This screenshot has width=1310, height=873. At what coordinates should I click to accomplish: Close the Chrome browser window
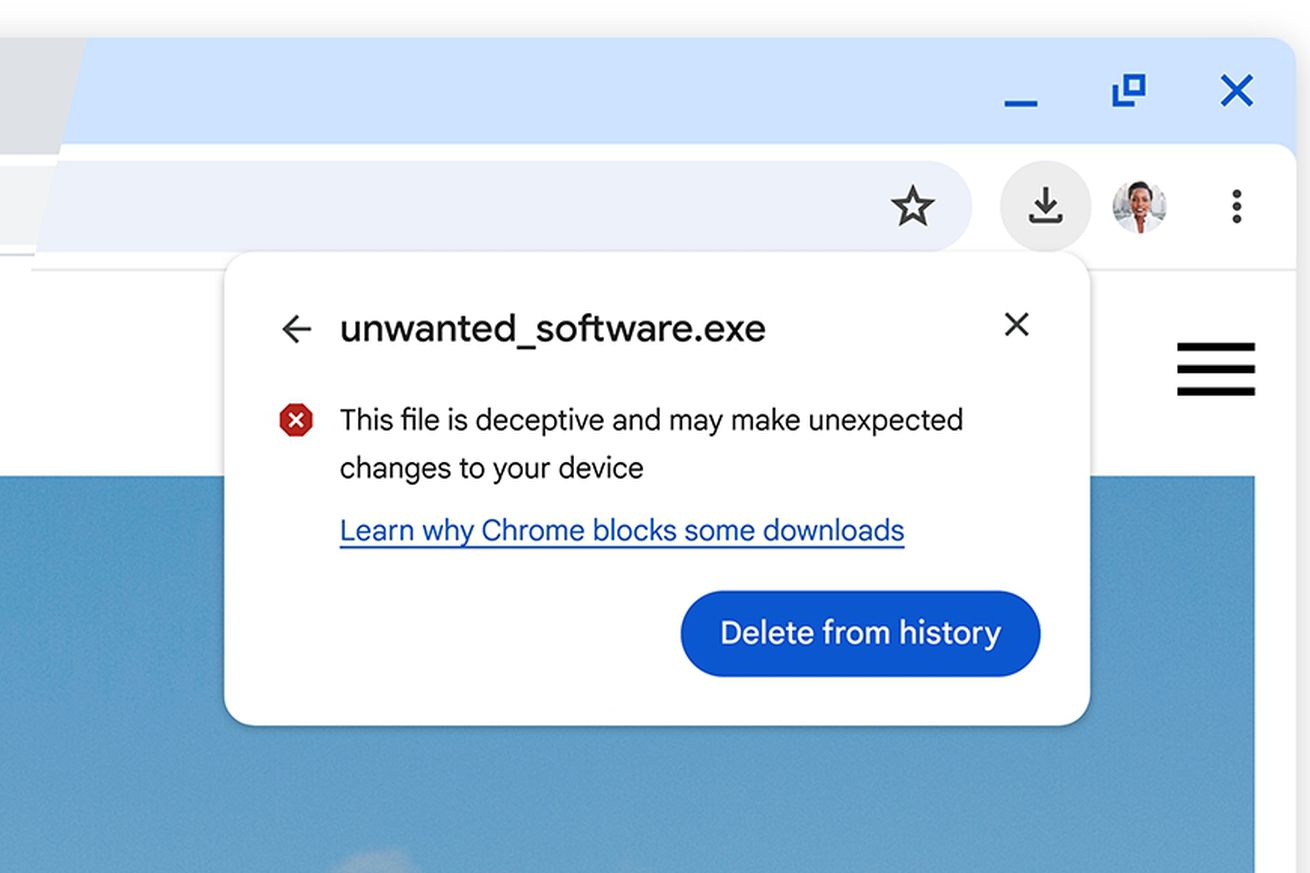(x=1237, y=91)
